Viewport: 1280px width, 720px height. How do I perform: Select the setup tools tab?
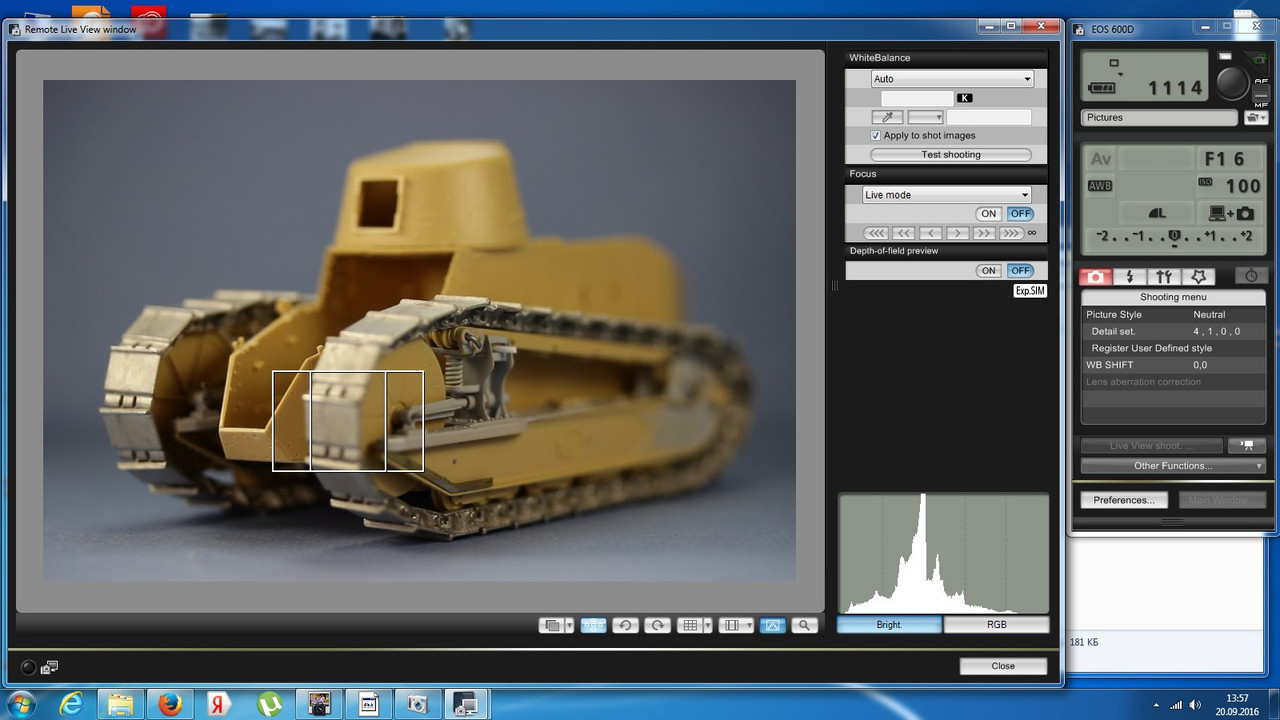tap(1164, 277)
